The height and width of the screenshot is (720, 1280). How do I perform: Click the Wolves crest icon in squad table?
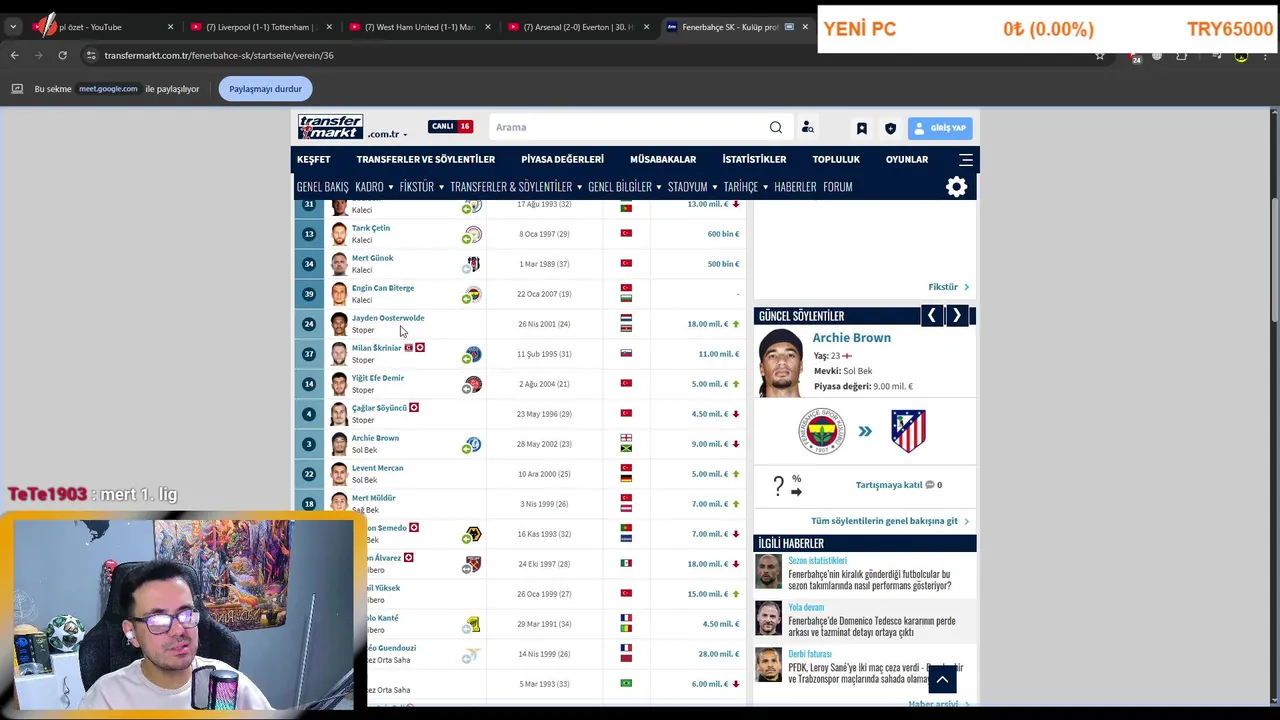[473, 534]
